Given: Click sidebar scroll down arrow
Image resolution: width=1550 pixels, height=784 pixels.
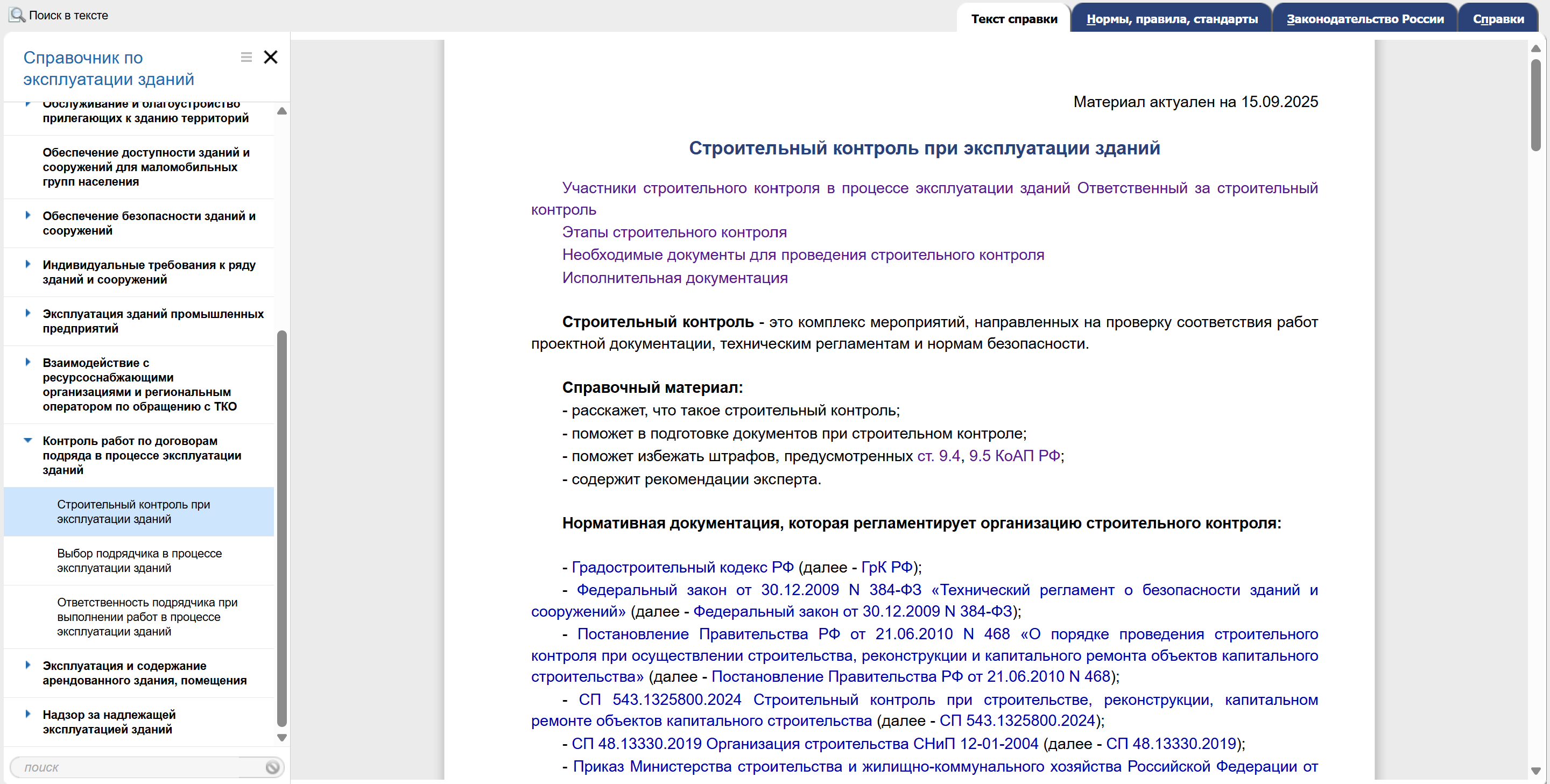Looking at the screenshot, I should (x=281, y=738).
